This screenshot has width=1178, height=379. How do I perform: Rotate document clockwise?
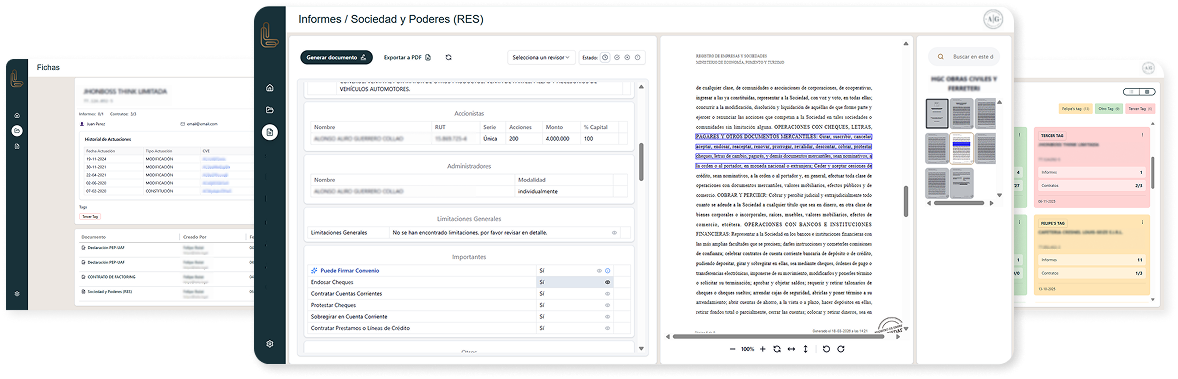pos(841,349)
